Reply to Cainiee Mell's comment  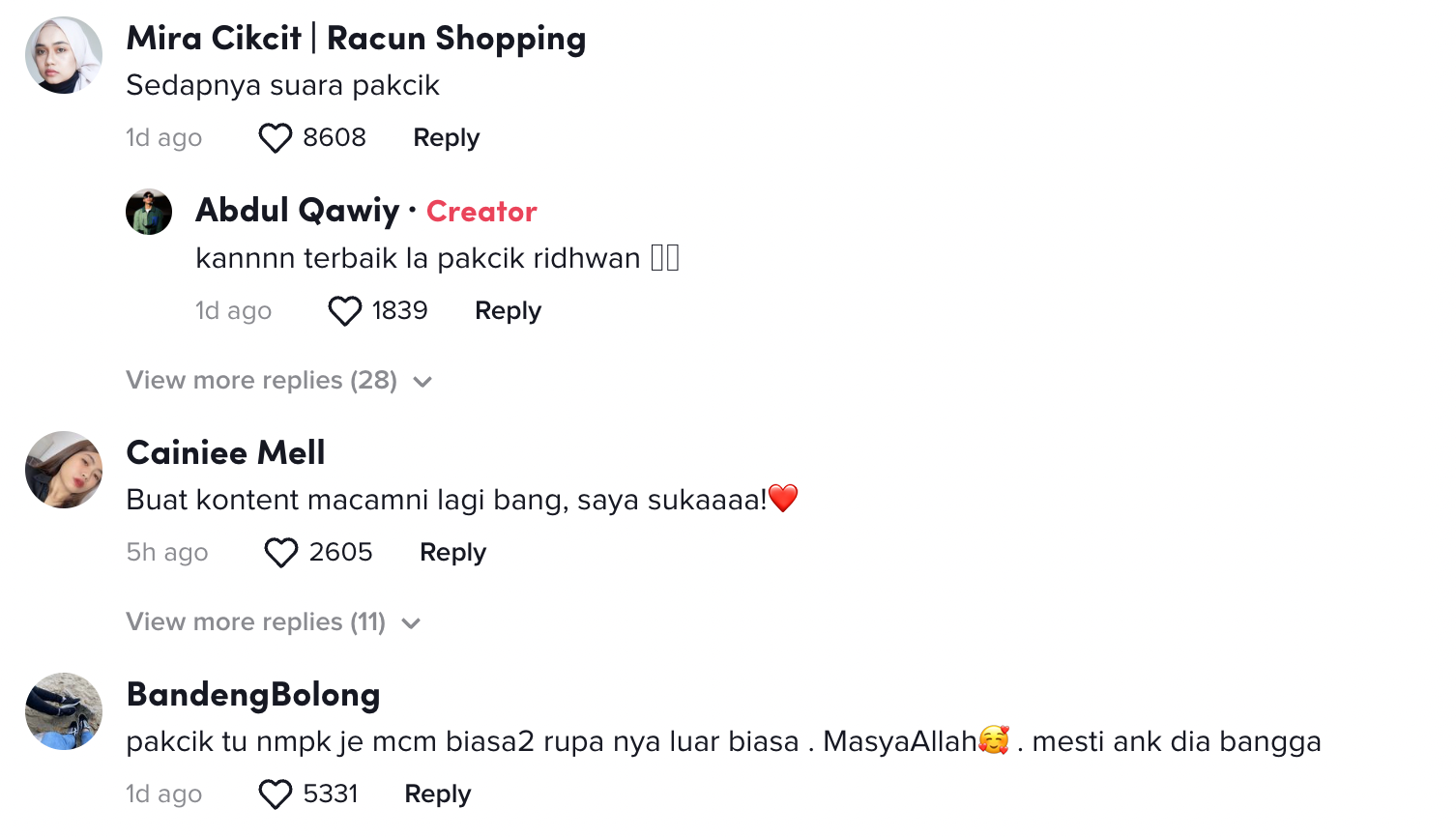pyautogui.click(x=452, y=553)
